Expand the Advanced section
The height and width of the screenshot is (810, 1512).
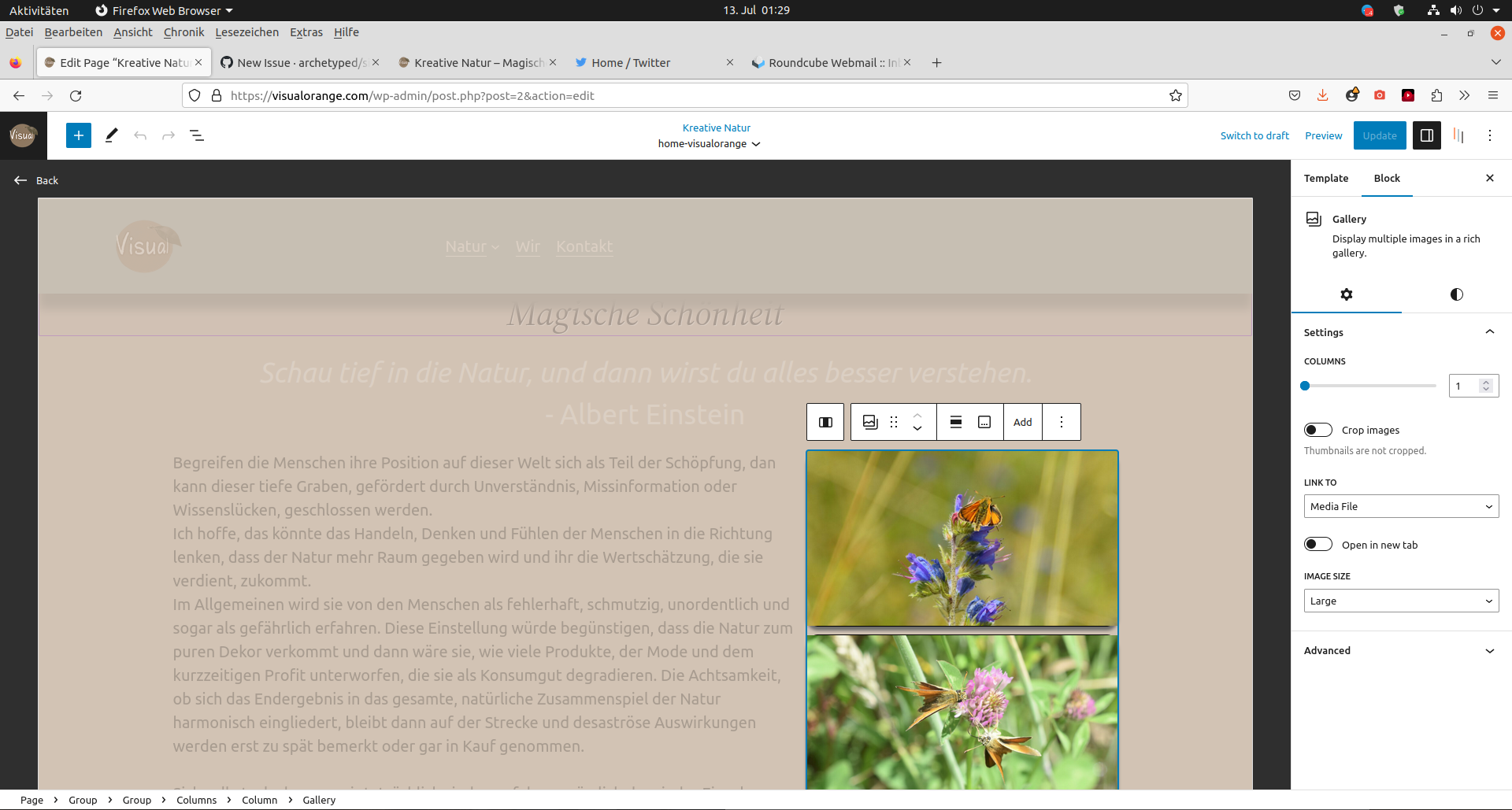(x=1401, y=651)
